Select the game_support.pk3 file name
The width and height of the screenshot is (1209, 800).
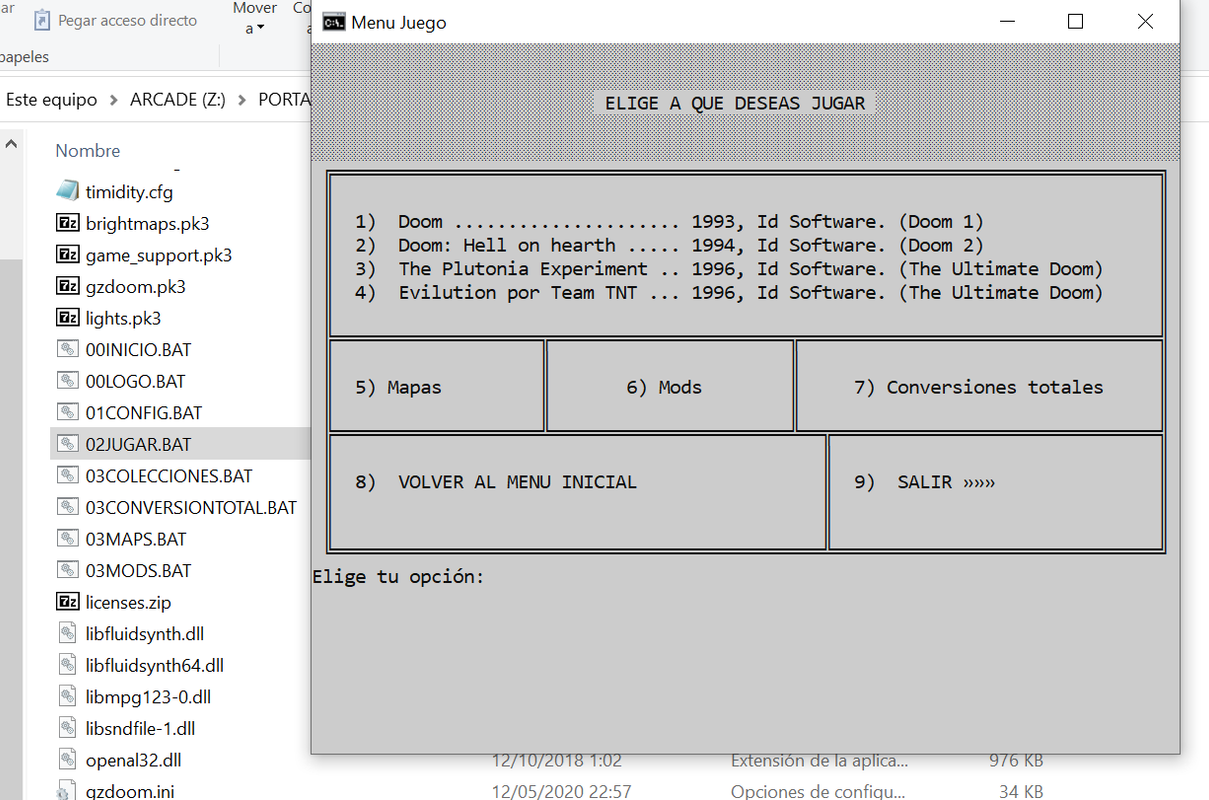[159, 255]
